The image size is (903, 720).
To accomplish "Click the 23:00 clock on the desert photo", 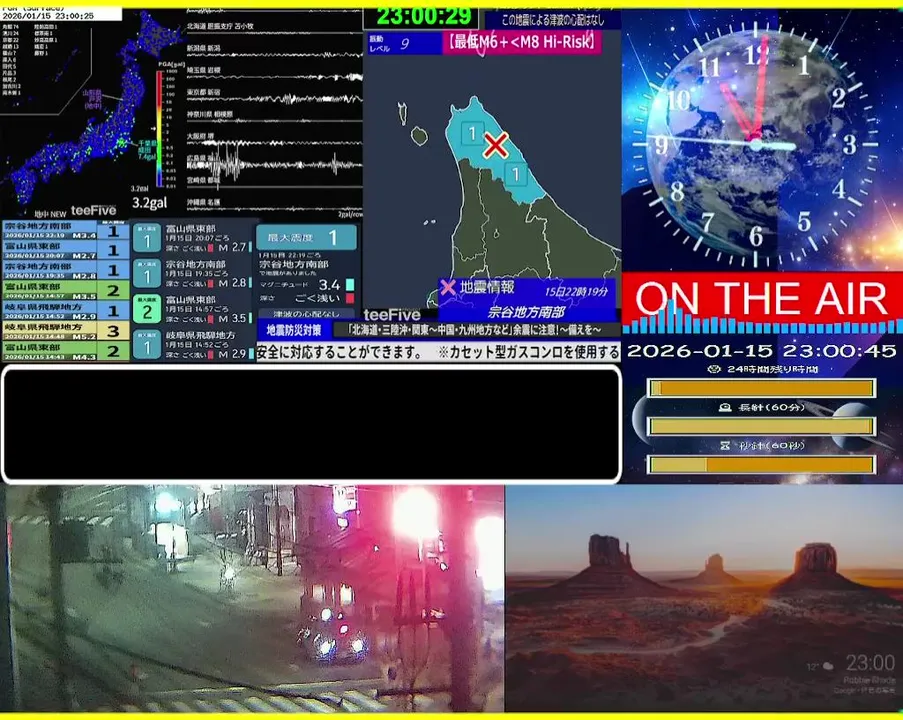I will 870,663.
